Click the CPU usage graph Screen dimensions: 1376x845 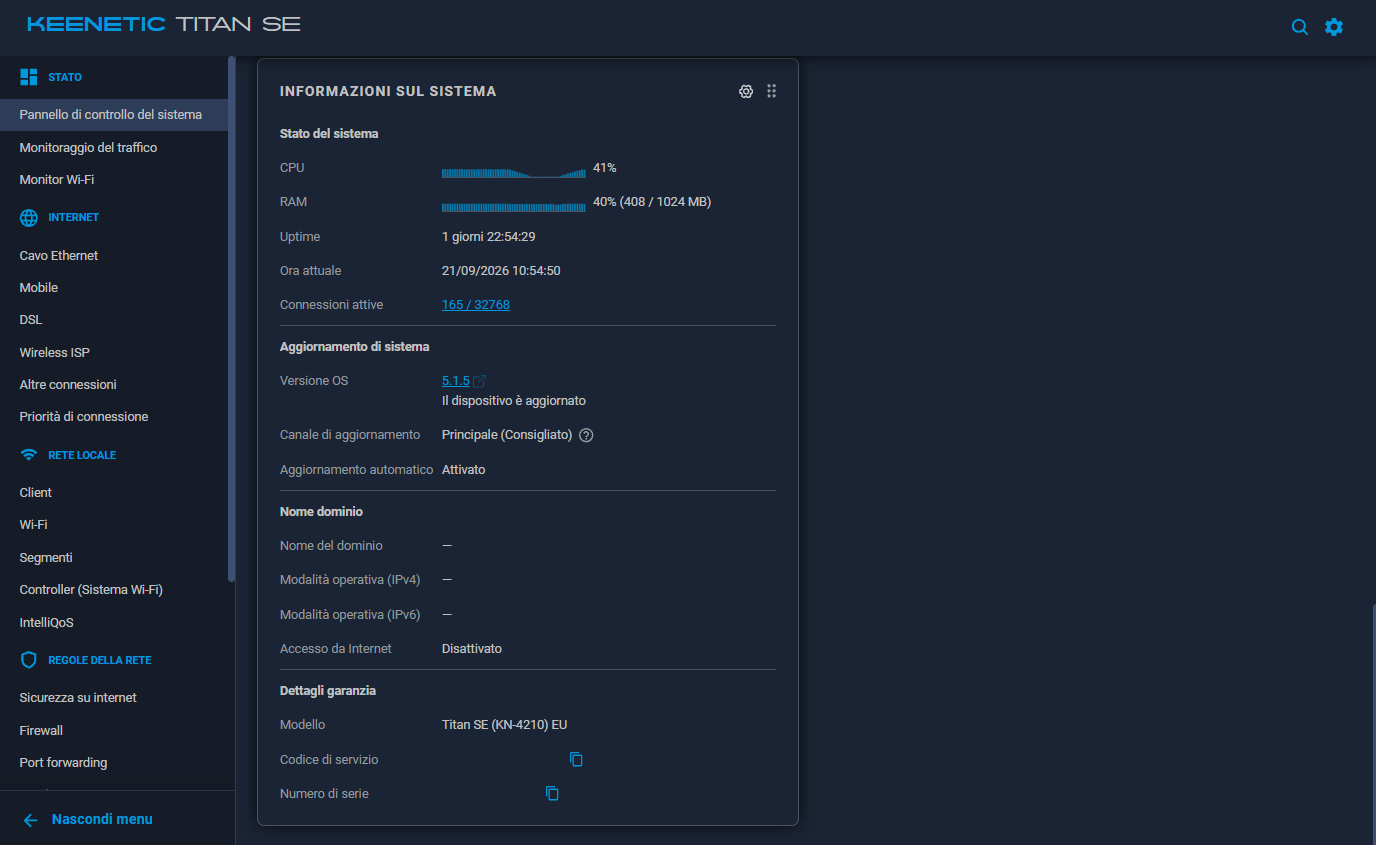point(514,172)
